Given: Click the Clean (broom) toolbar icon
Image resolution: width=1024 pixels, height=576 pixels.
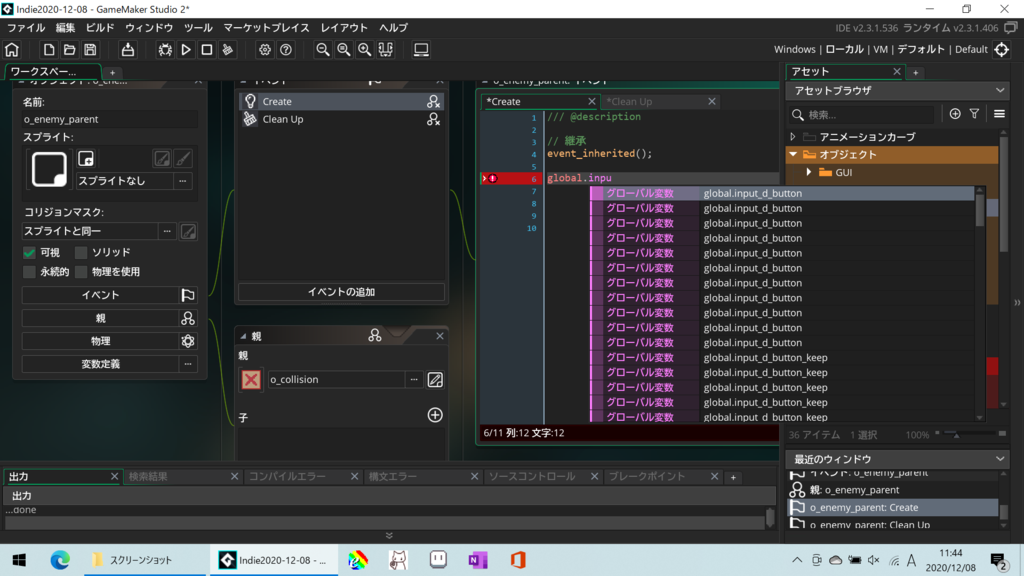Looking at the screenshot, I should 228,49.
